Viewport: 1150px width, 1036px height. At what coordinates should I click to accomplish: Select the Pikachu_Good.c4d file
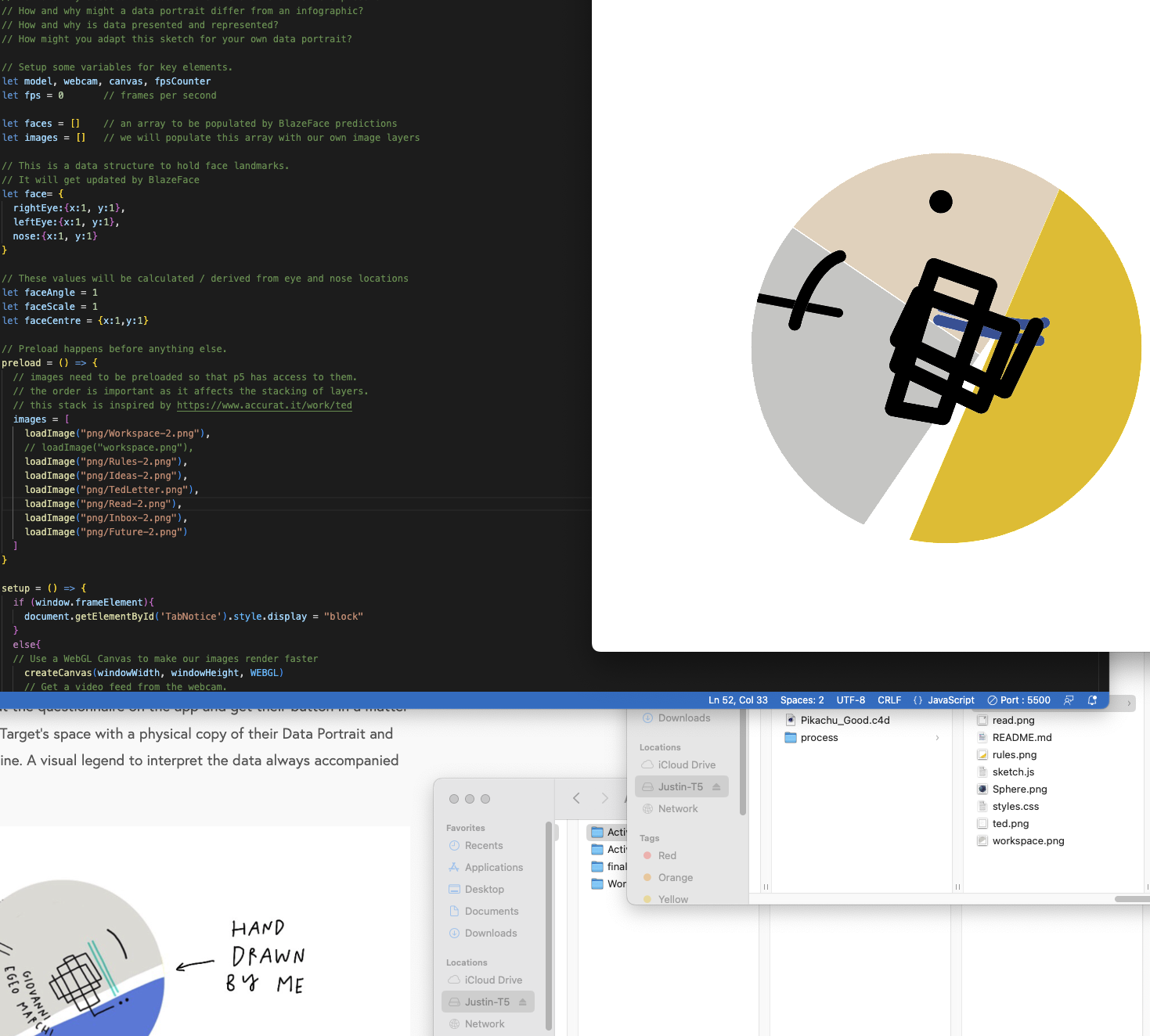click(844, 721)
